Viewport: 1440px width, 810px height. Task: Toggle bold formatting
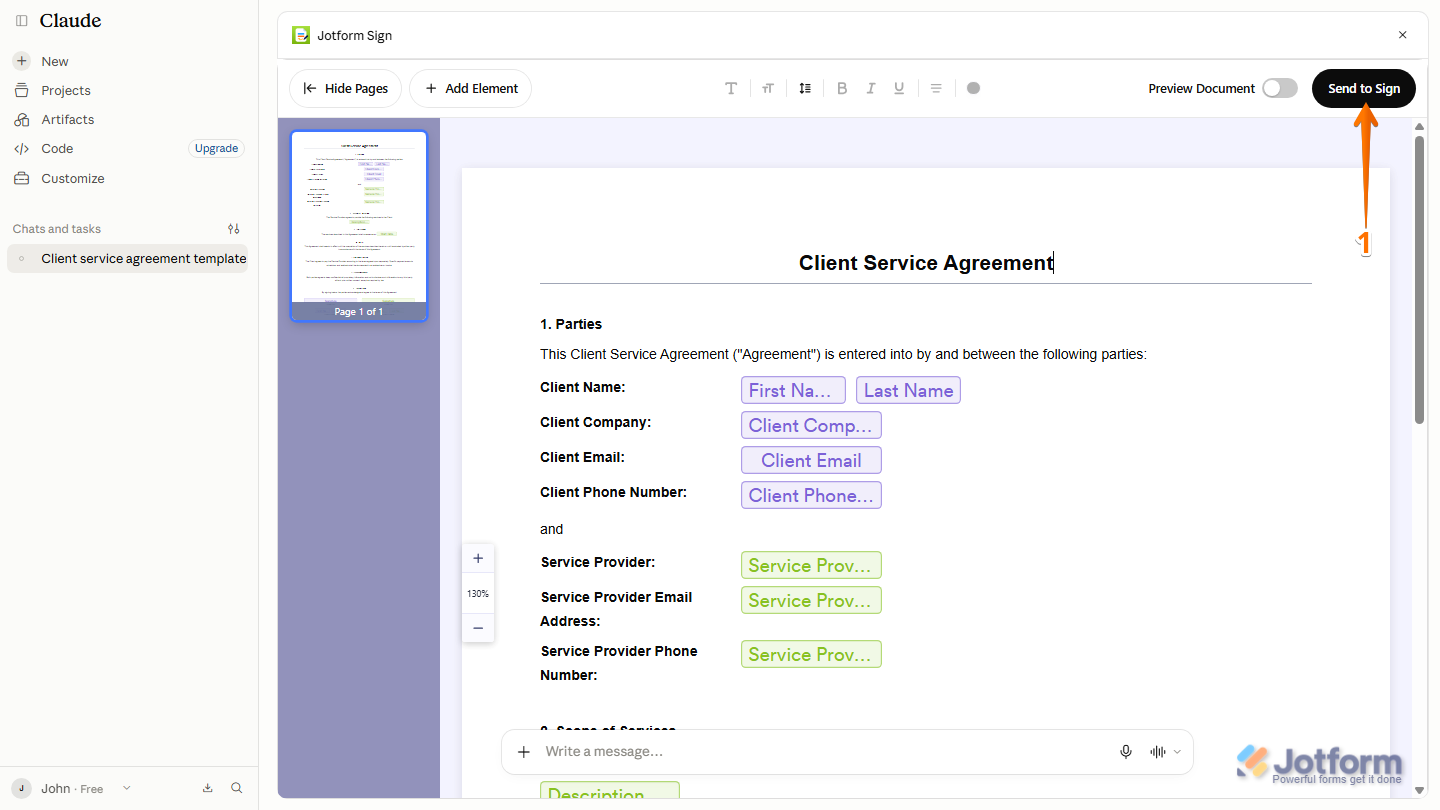tap(842, 88)
